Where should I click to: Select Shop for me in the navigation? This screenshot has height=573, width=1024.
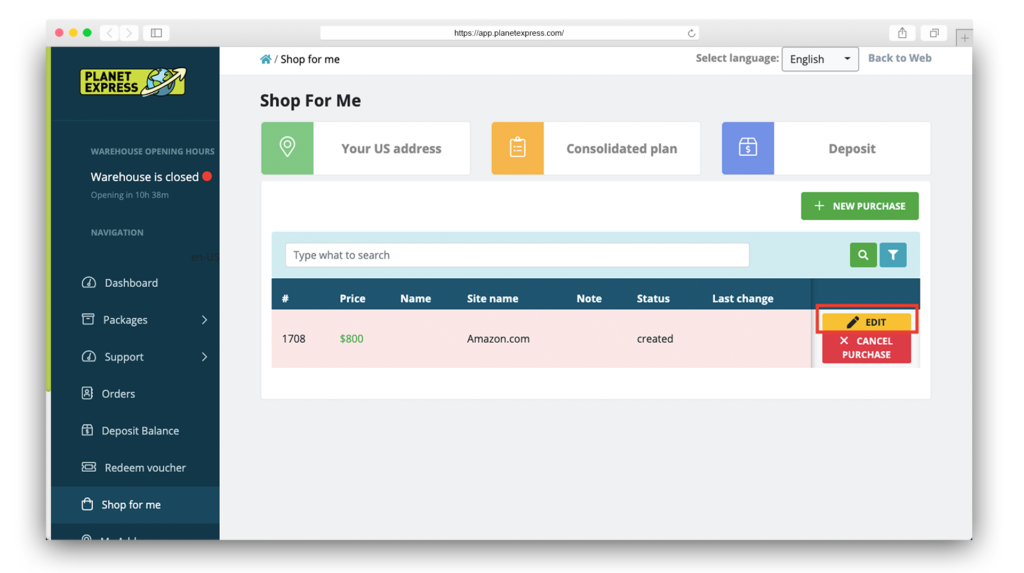[131, 505]
